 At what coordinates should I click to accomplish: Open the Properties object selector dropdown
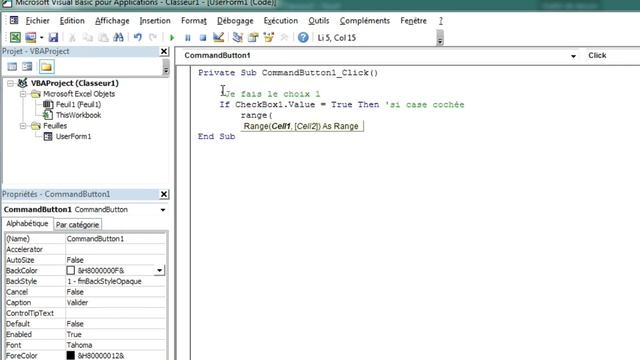[x=163, y=210]
